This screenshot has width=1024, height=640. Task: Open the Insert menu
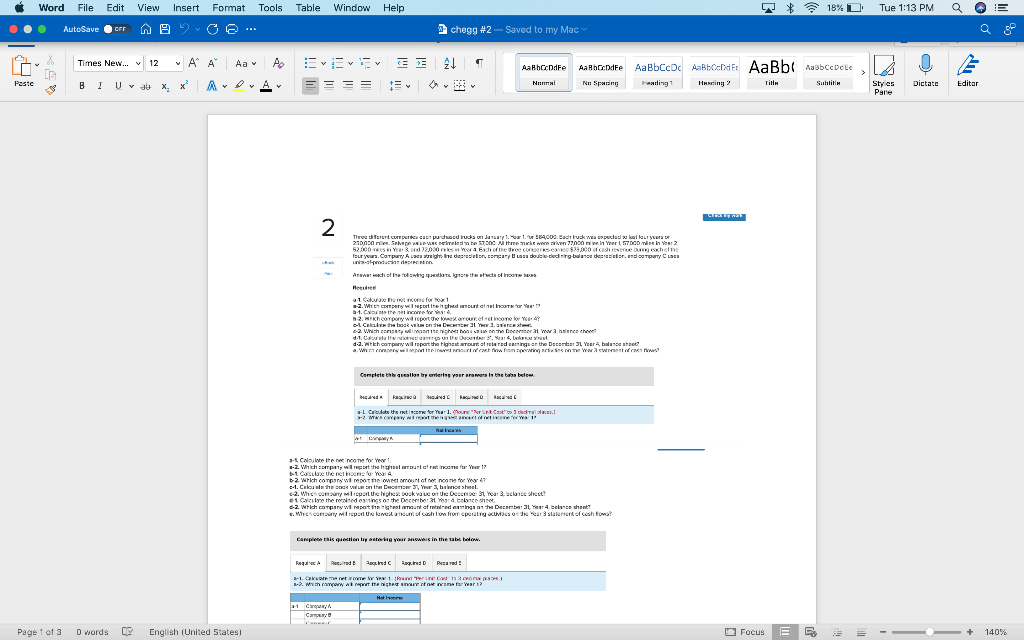[186, 8]
